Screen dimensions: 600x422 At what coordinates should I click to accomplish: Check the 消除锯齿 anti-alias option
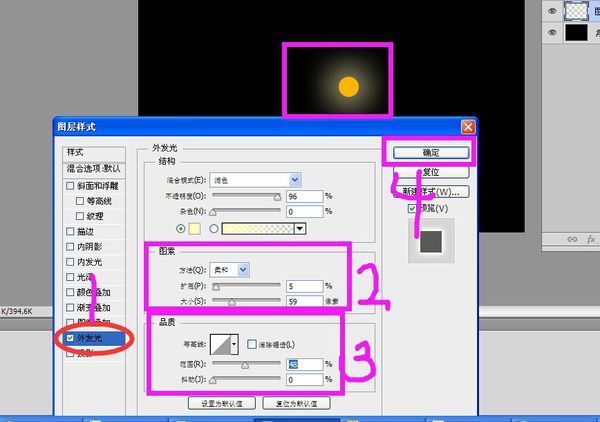[252, 344]
